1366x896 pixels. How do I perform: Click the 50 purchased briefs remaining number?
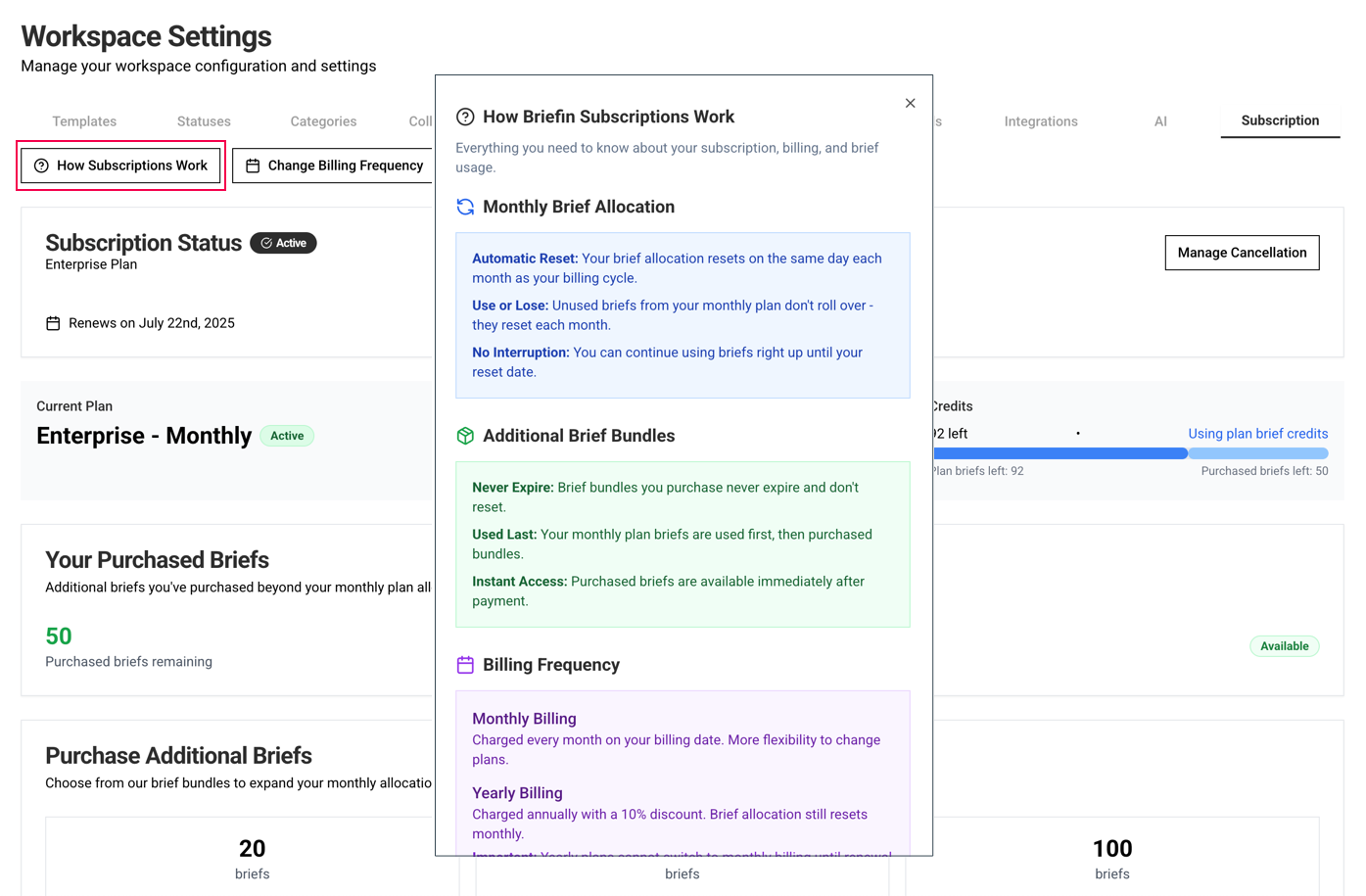(x=59, y=637)
